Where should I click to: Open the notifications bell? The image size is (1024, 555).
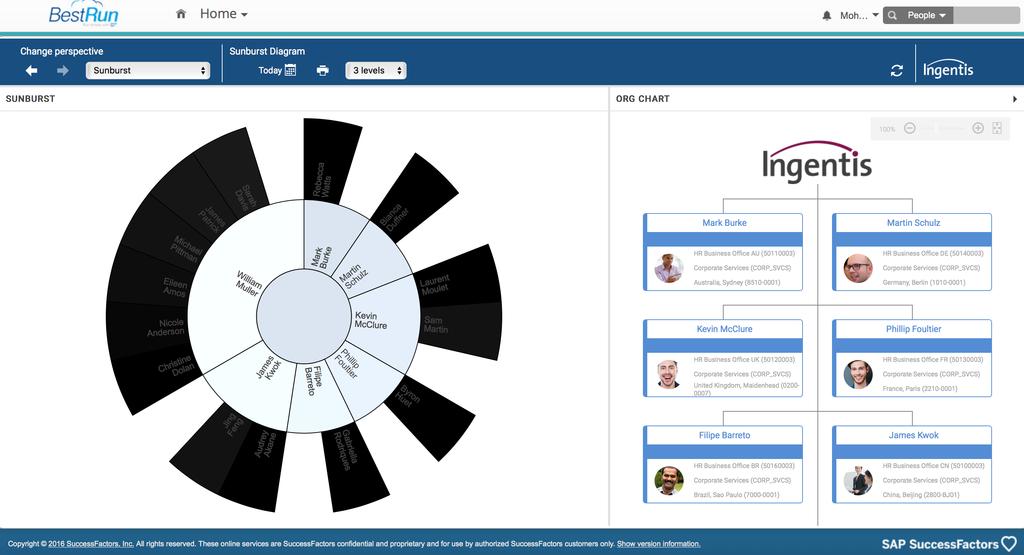(827, 15)
